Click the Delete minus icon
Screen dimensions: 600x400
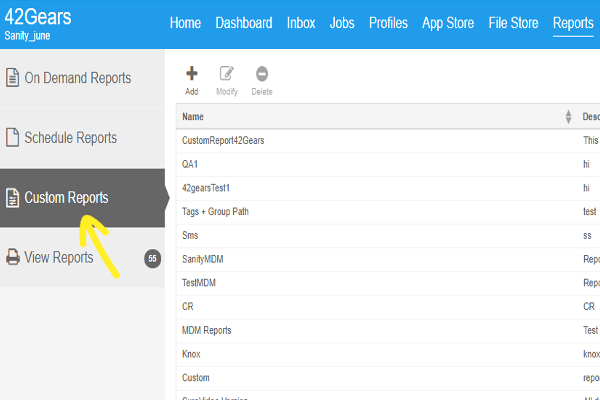click(x=262, y=74)
